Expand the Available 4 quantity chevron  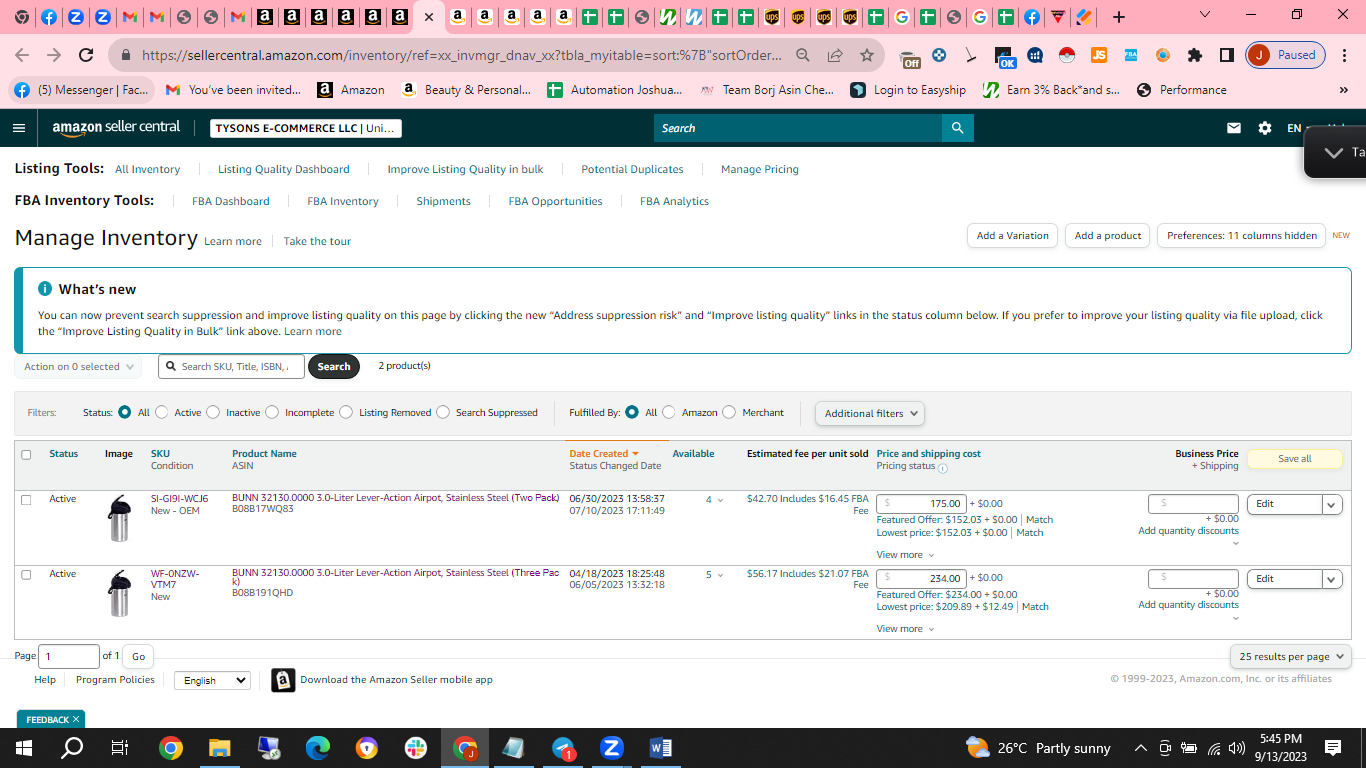point(720,500)
